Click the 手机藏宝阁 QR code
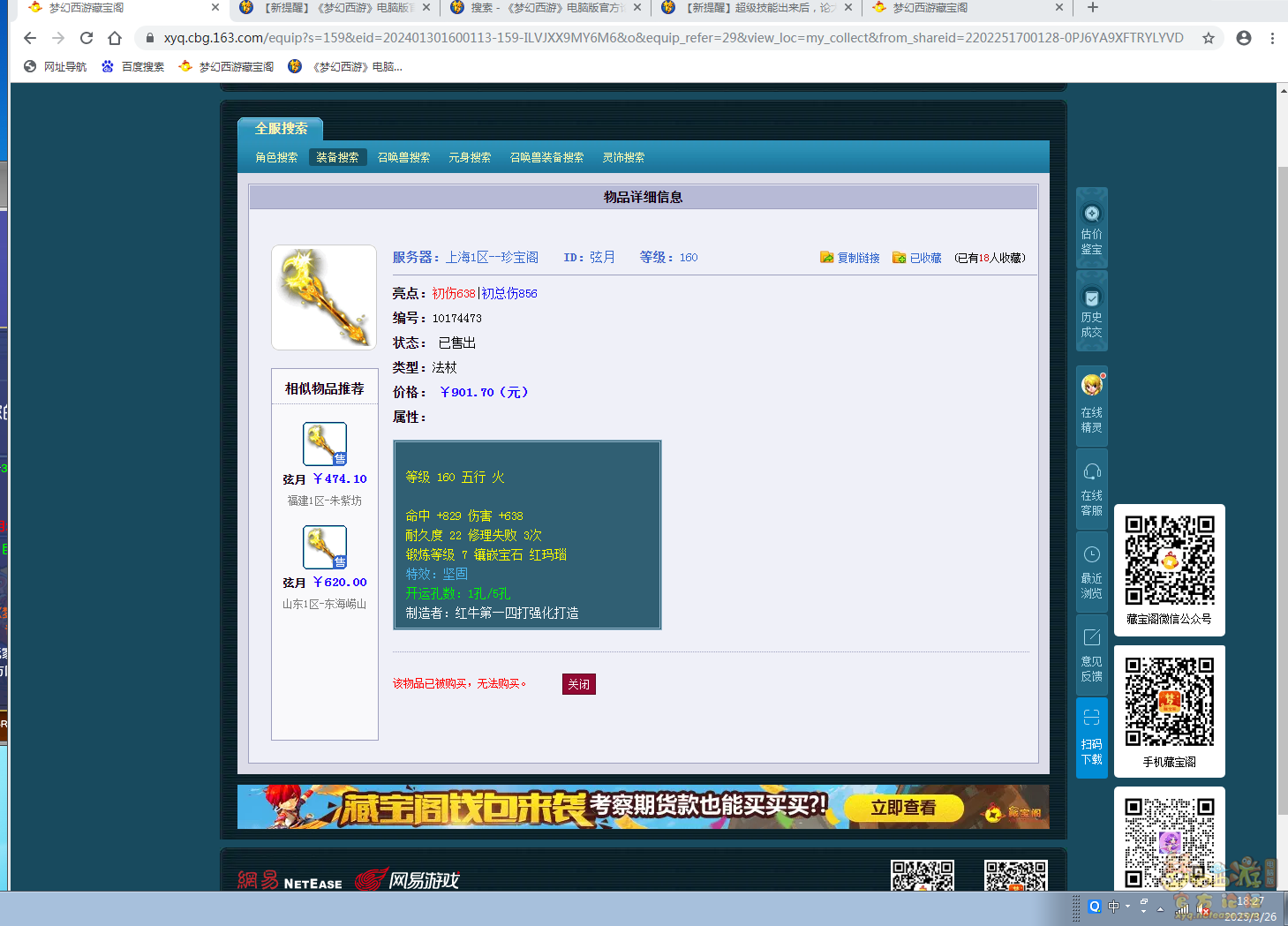This screenshot has height=926, width=1288. [x=1169, y=702]
